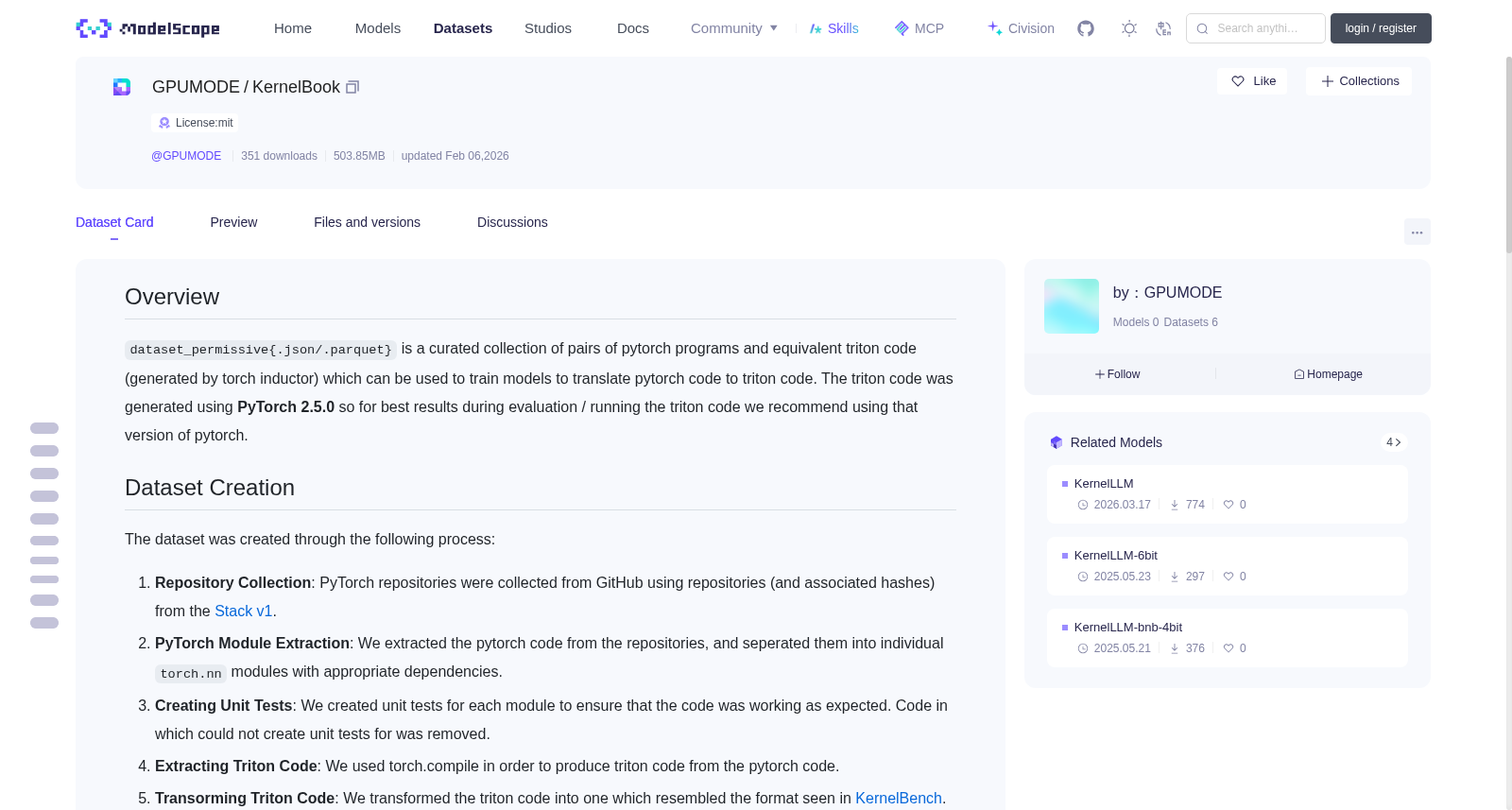Select the Dataset Card tab
The height and width of the screenshot is (810, 1512).
(x=114, y=222)
